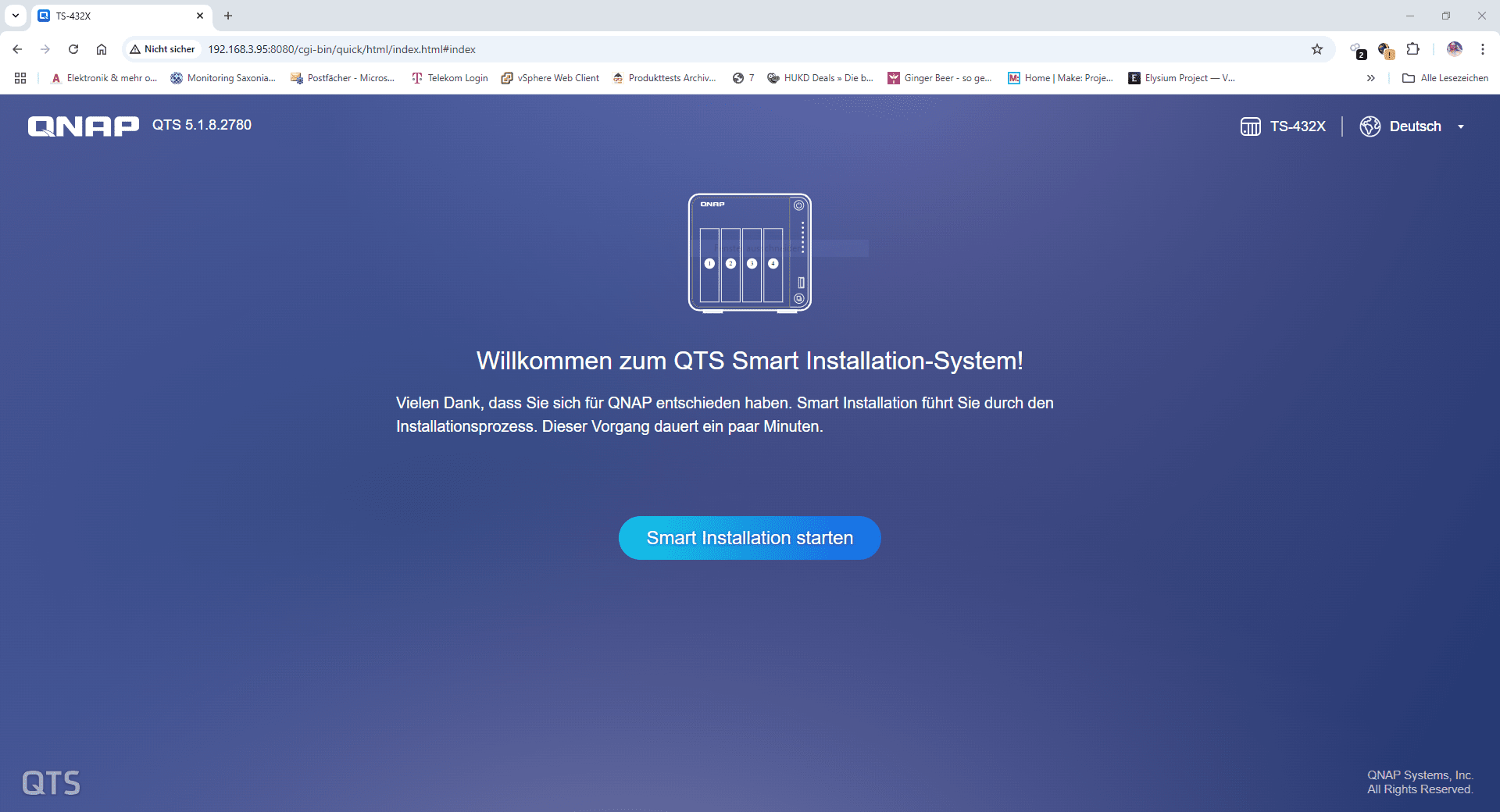This screenshot has width=1500, height=812.
Task: Bookmark this page with the star
Action: 1317,49
